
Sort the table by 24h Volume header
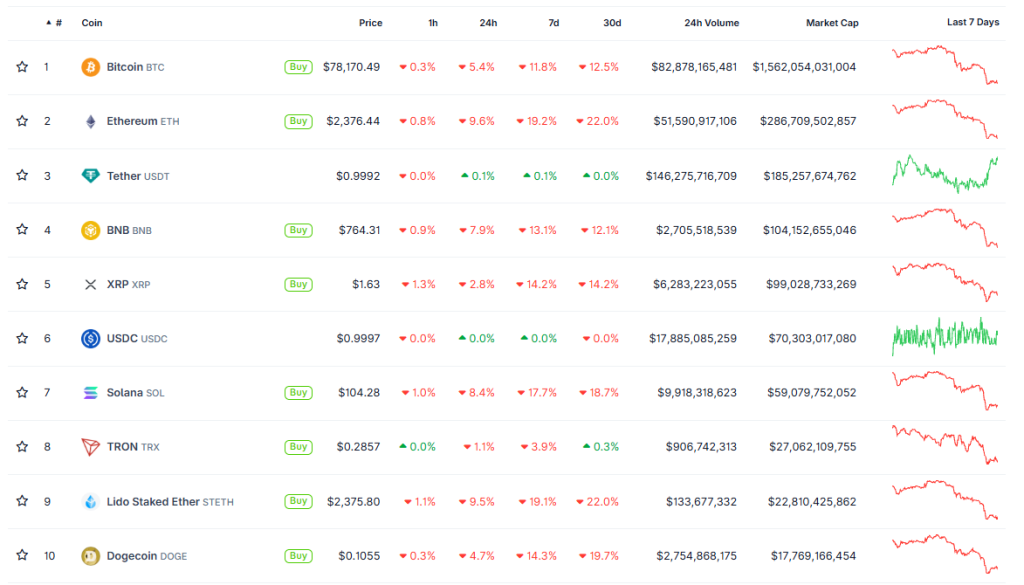click(711, 22)
